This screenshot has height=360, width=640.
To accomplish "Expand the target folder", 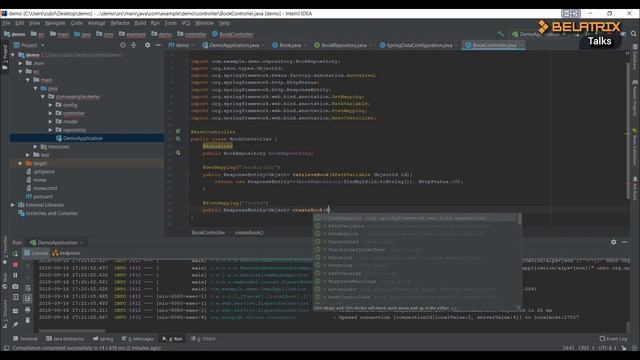I will coord(20,163).
